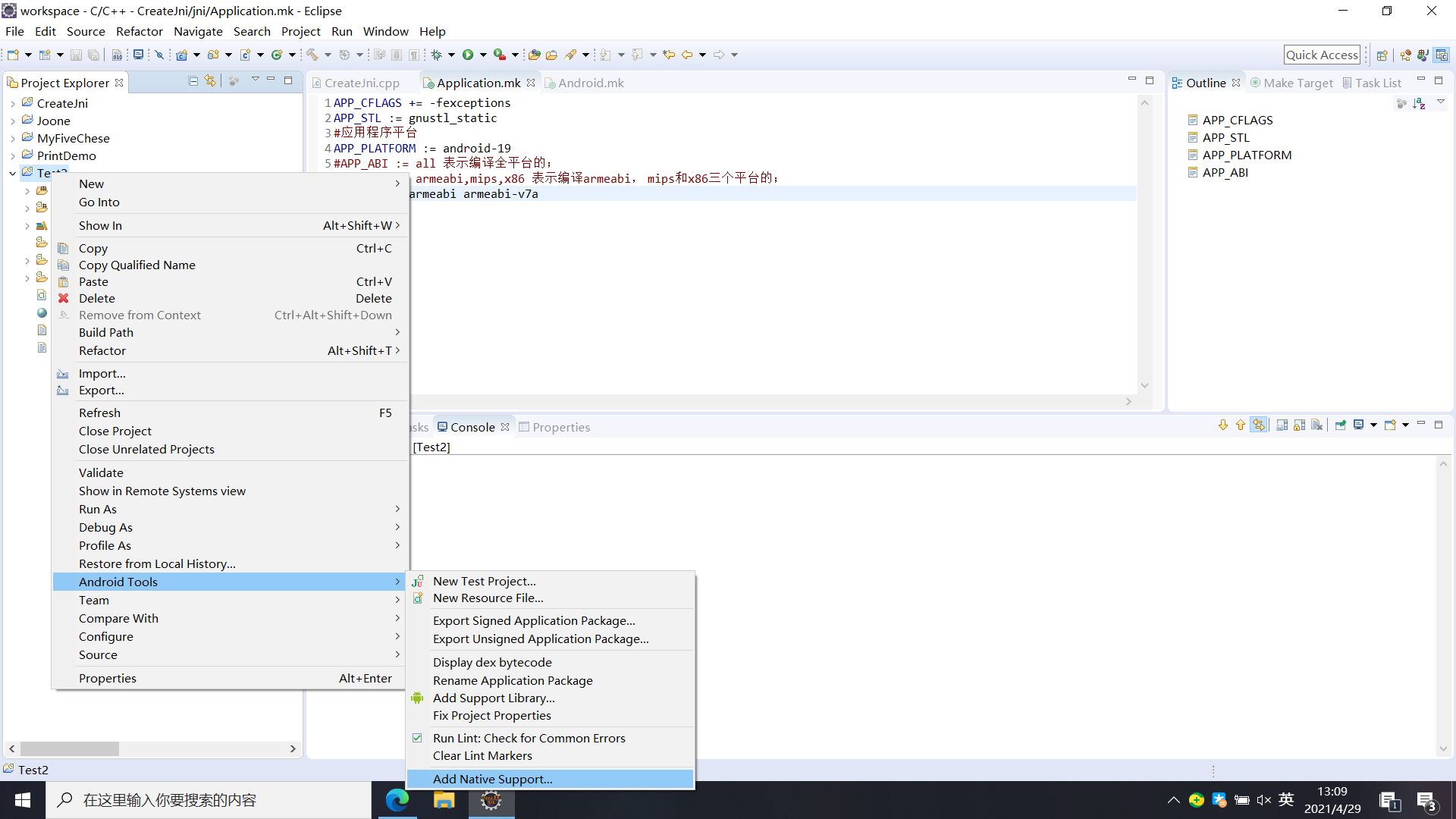Switch to the Android.mk tab
The width and height of the screenshot is (1456, 819).
[x=591, y=83]
